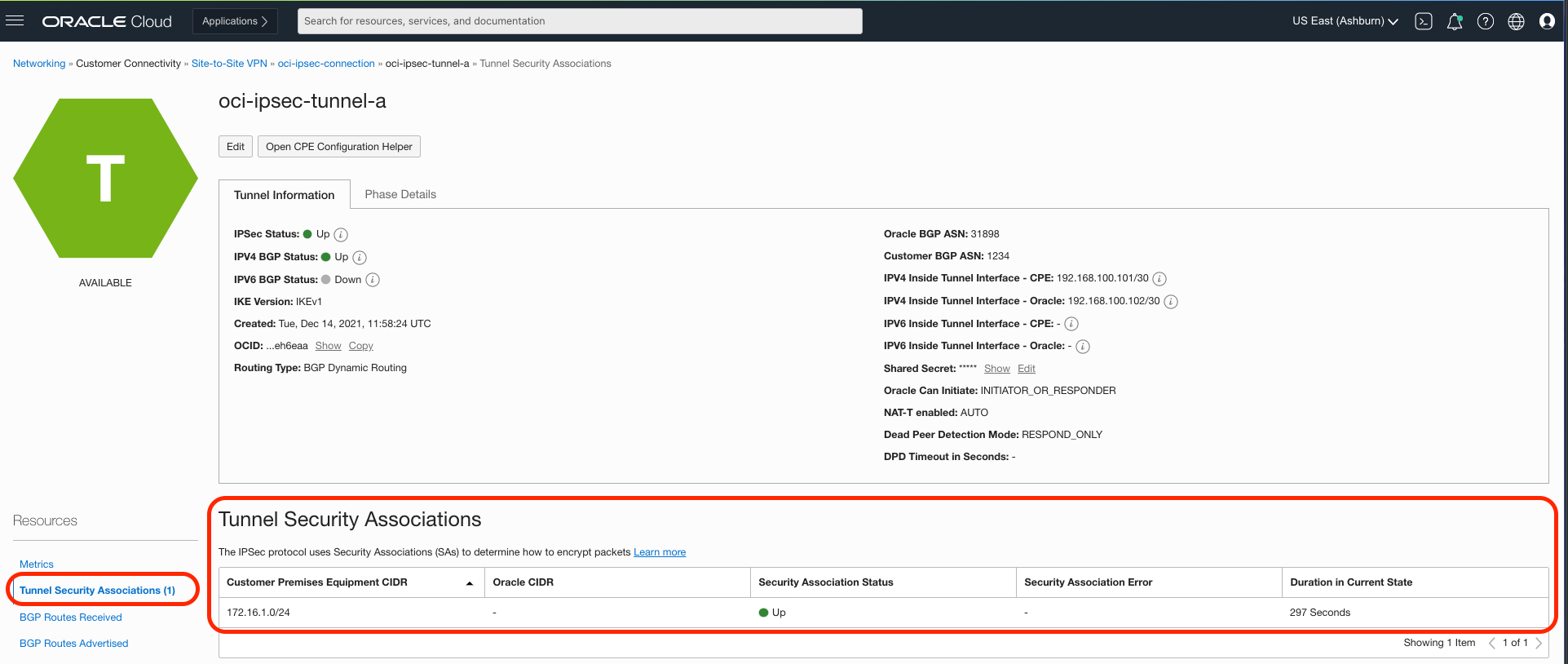
Task: Open the user profile menu
Action: (1547, 22)
